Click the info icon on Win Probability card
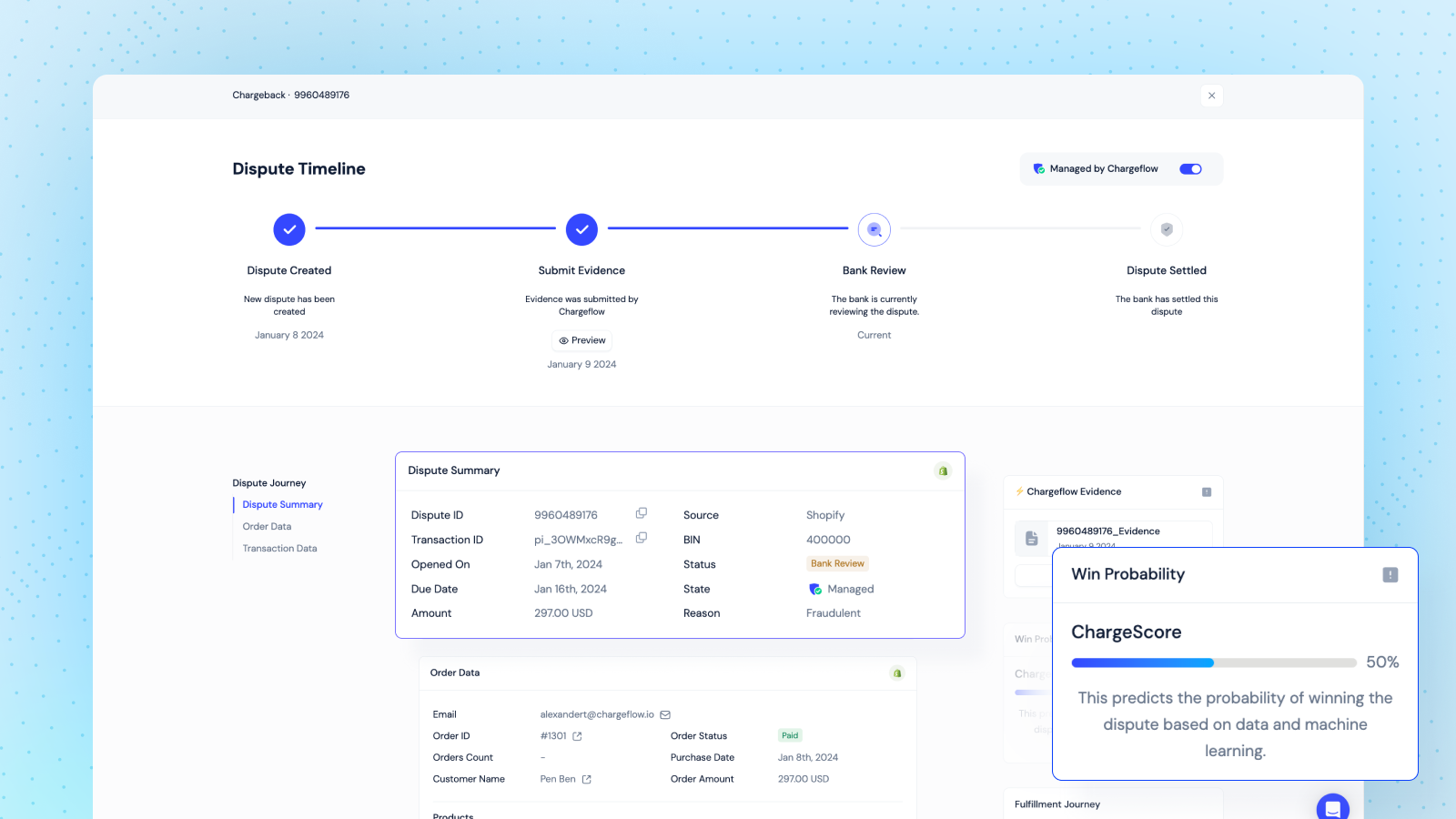The height and width of the screenshot is (819, 1456). [1390, 573]
